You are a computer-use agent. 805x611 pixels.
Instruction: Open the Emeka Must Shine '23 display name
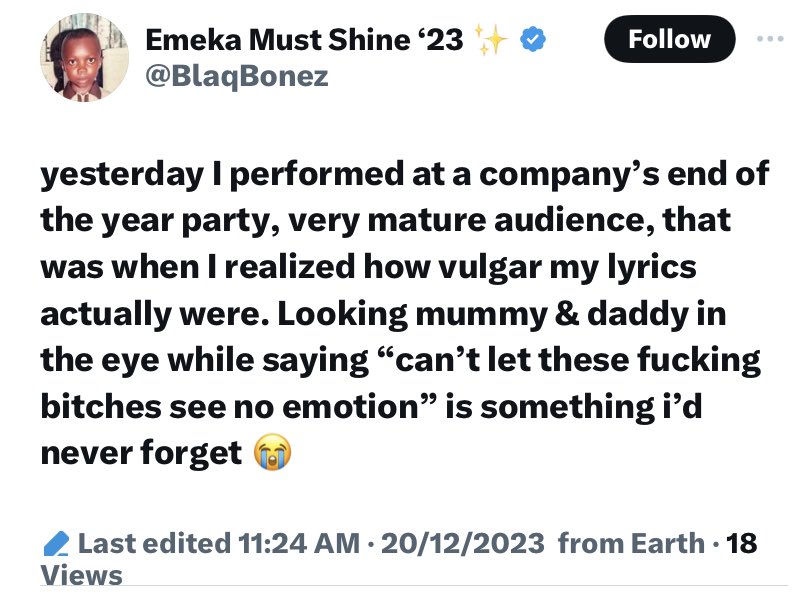pos(306,41)
